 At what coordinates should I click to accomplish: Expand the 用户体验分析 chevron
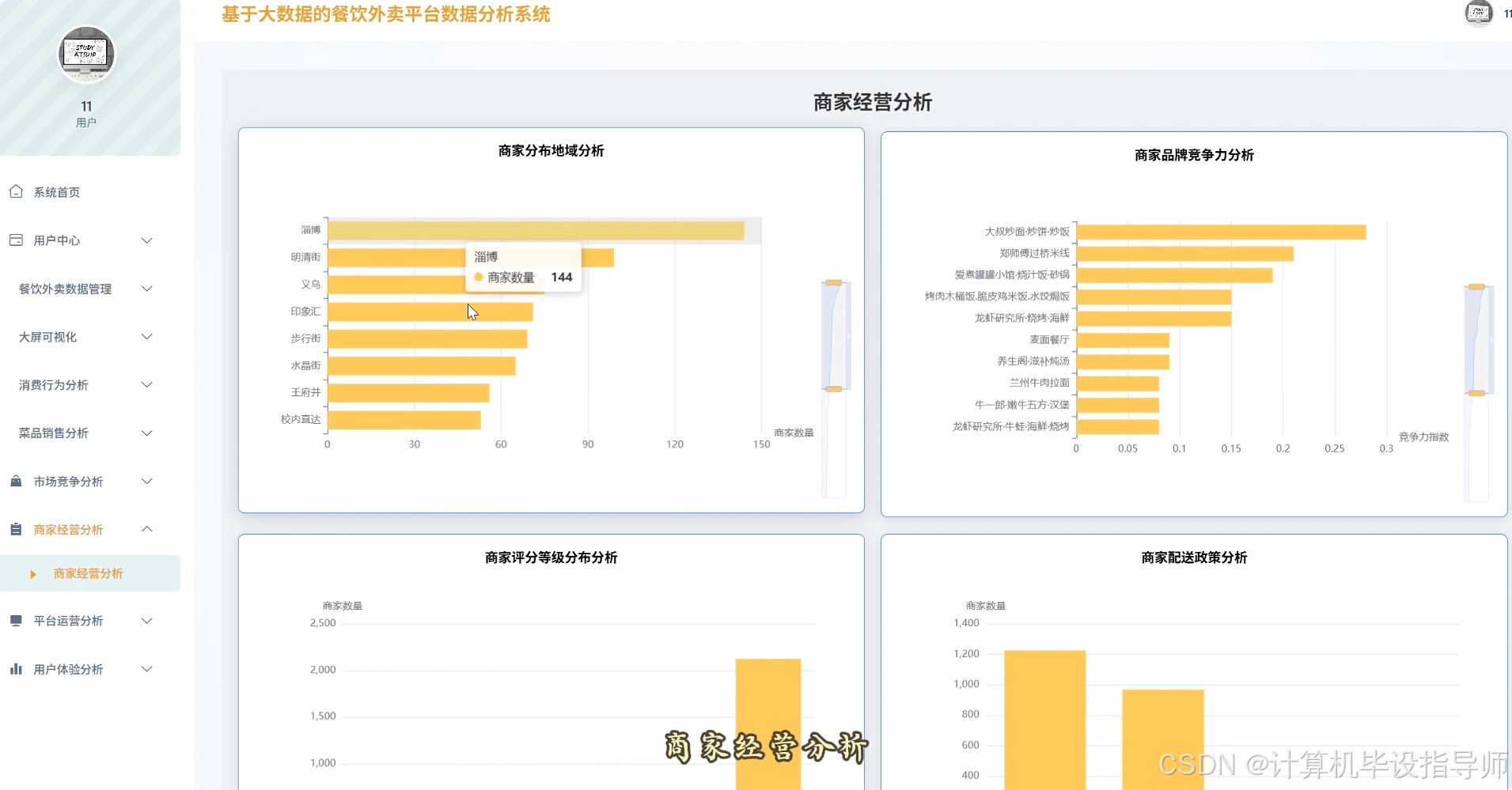146,669
